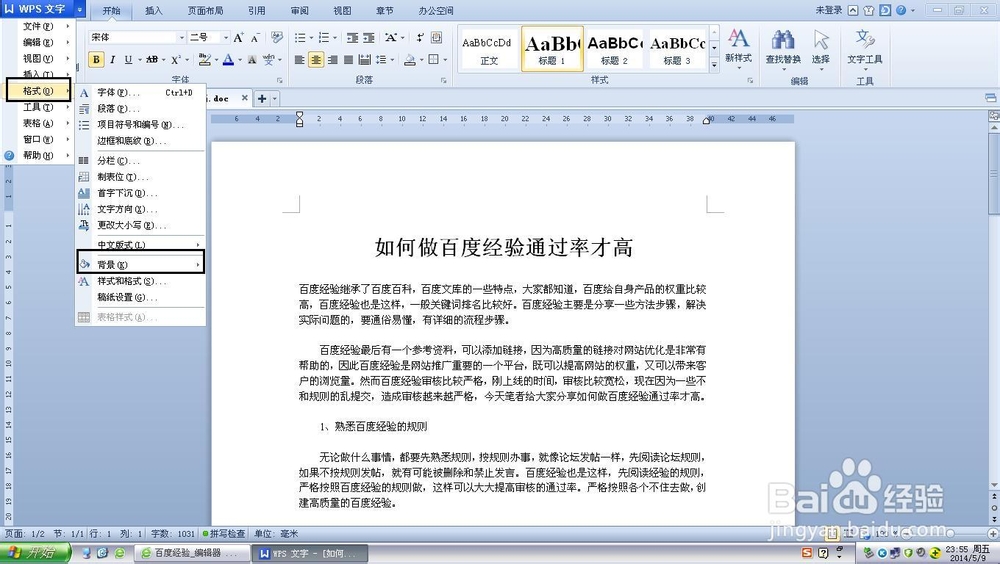1000x564 pixels.
Task: Toggle Bold formatting
Action: [96, 59]
